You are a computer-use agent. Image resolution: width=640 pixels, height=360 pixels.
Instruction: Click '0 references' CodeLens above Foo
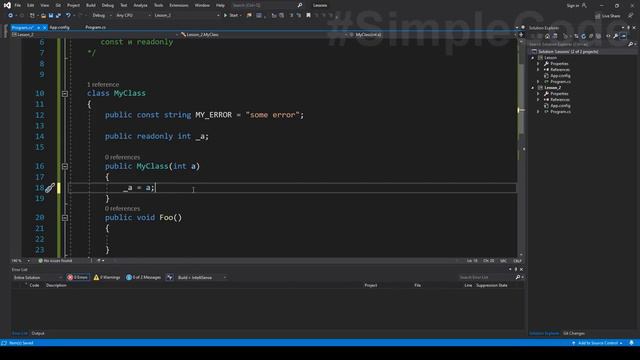click(x=122, y=209)
